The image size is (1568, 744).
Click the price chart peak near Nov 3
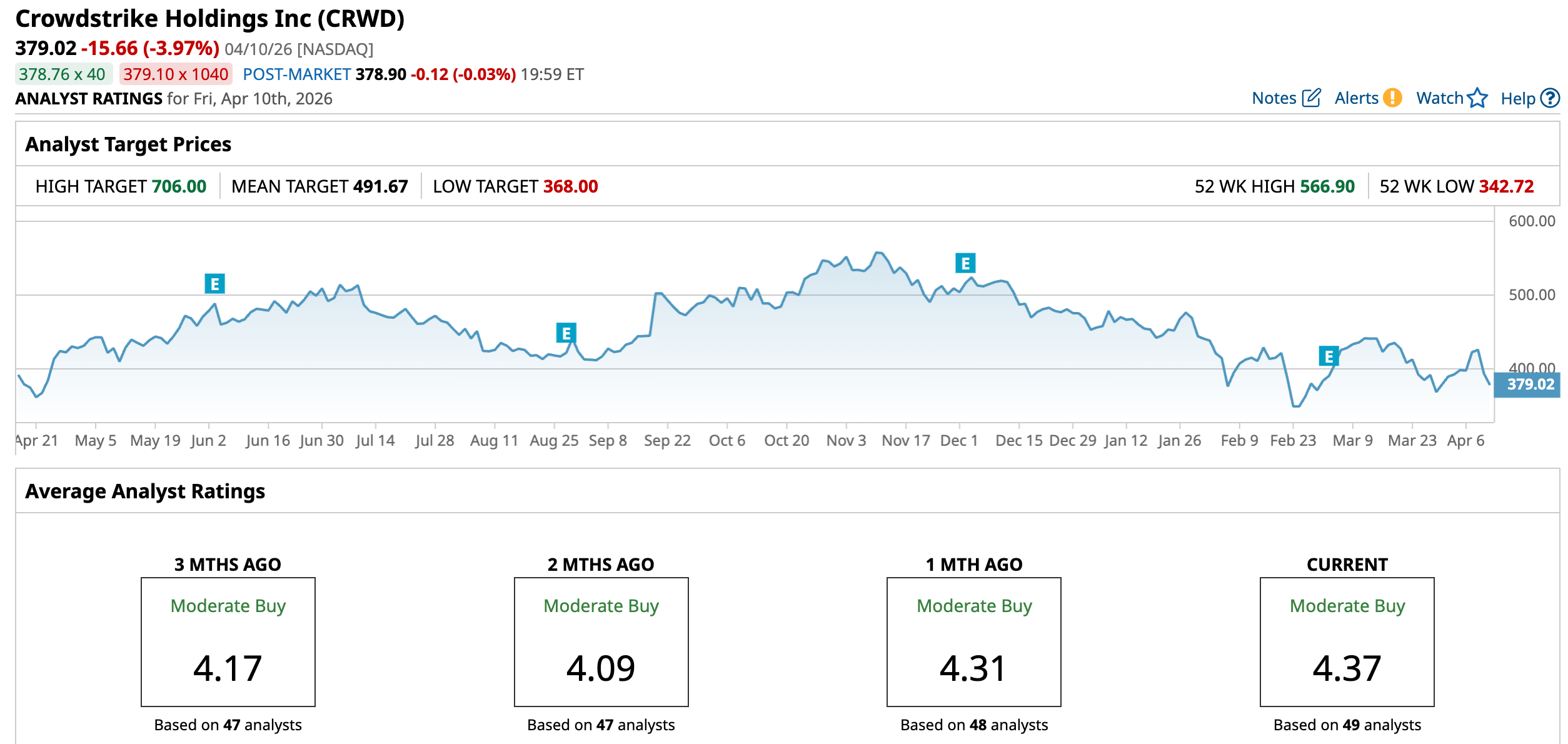tap(878, 253)
